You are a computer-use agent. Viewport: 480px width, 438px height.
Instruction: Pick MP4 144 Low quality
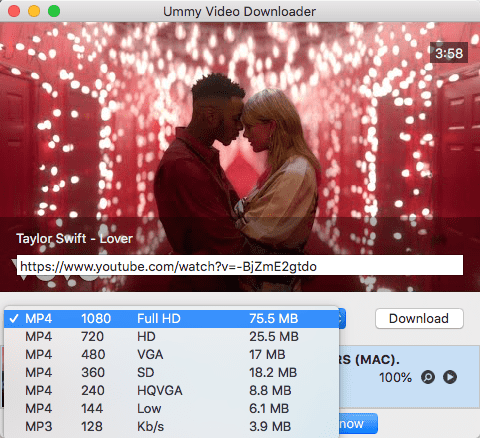click(x=171, y=409)
